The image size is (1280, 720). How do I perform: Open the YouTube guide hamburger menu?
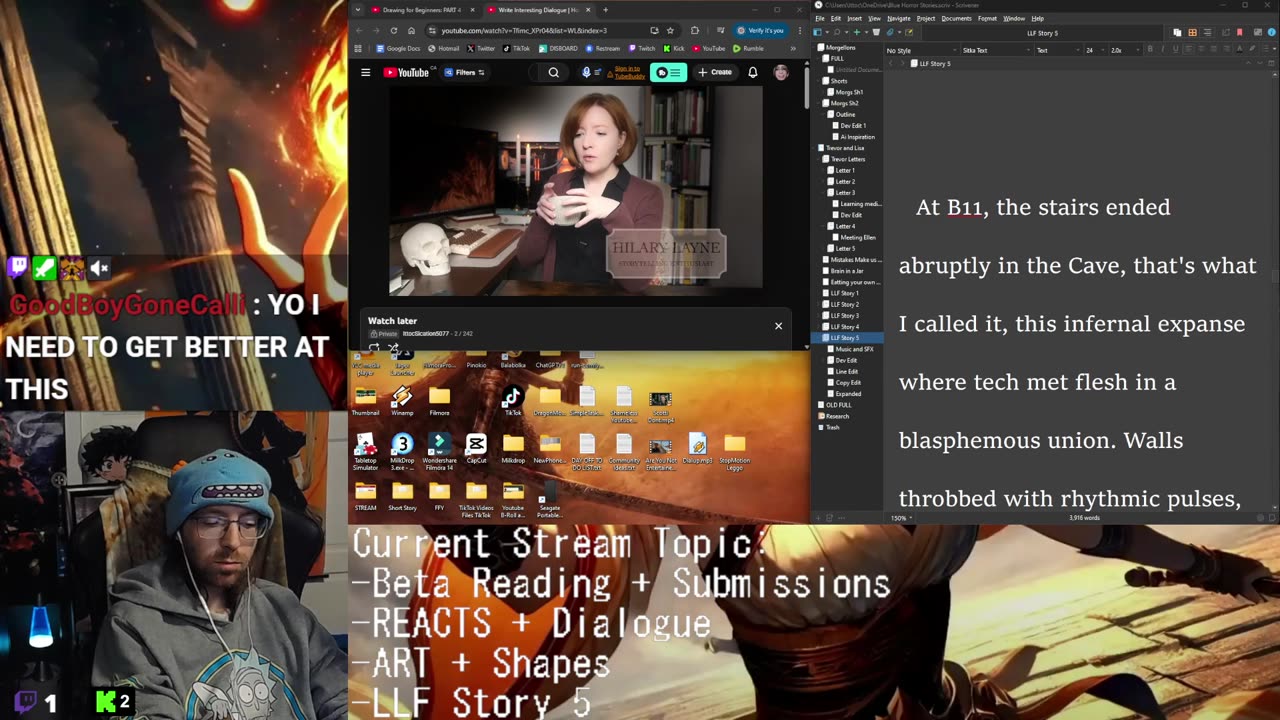(366, 72)
